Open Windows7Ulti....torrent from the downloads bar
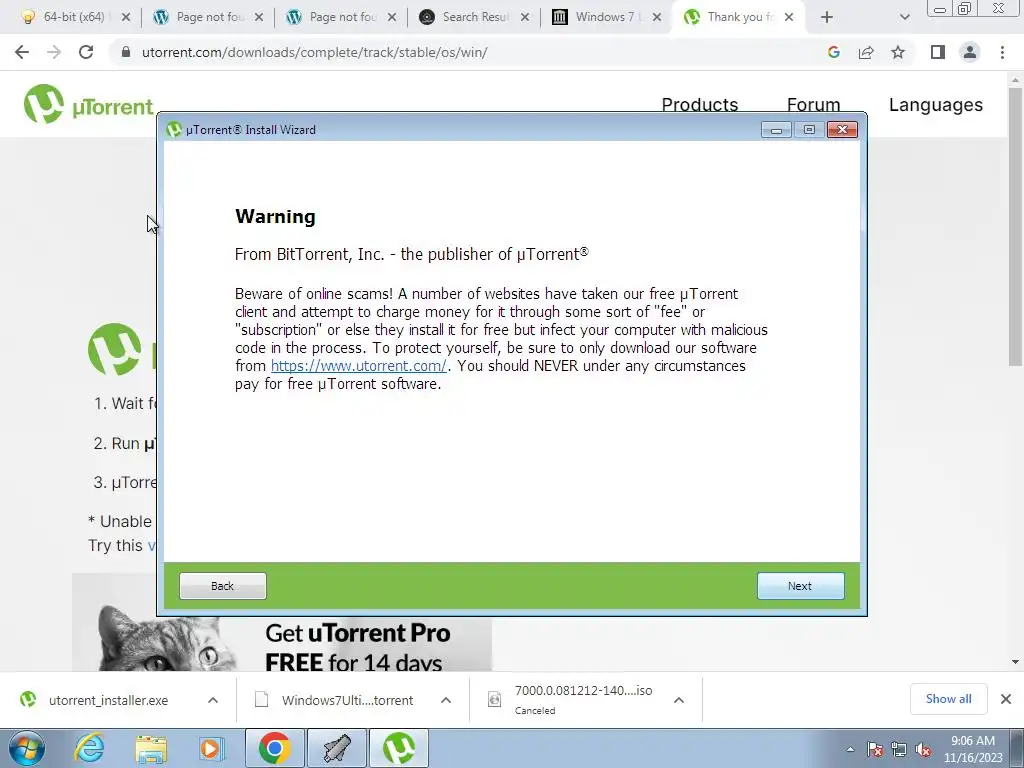This screenshot has height=768, width=1024. pyautogui.click(x=347, y=700)
